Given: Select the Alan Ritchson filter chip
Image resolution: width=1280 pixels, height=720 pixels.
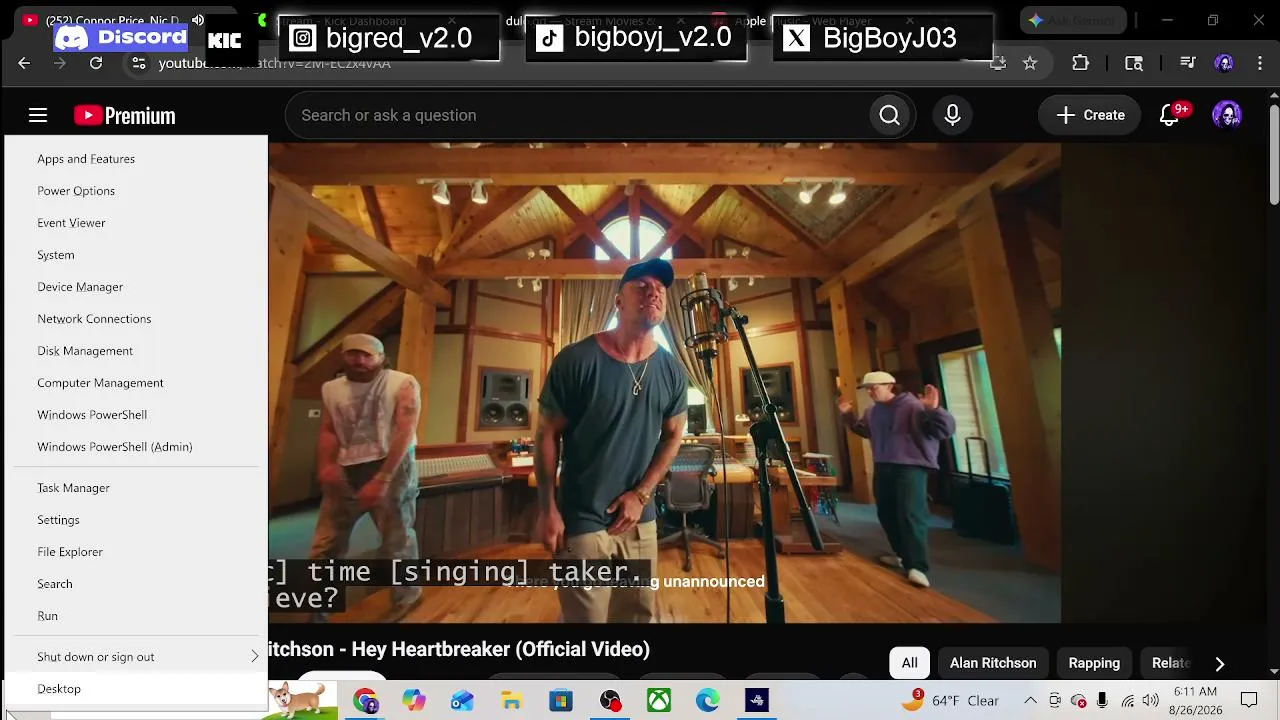Looking at the screenshot, I should pyautogui.click(x=993, y=663).
